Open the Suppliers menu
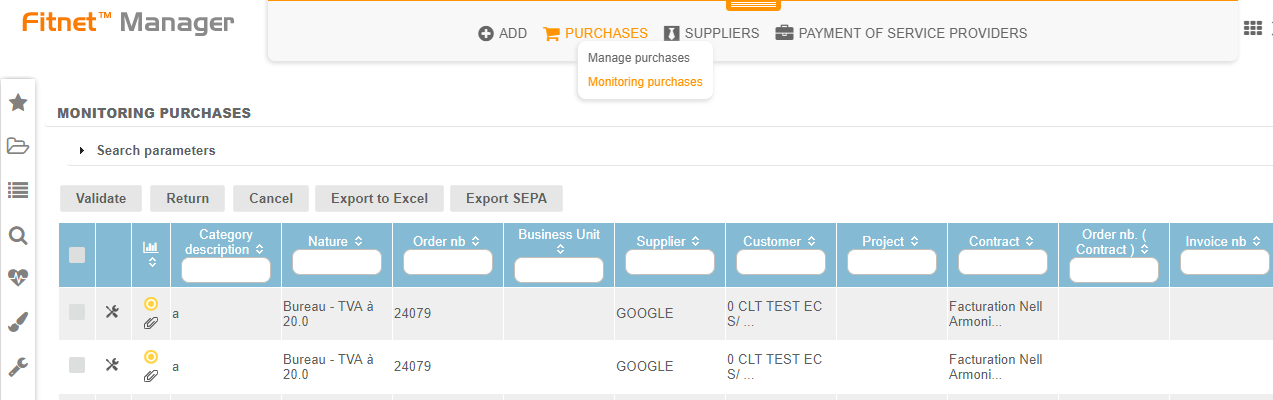The width and height of the screenshot is (1273, 400). (711, 33)
